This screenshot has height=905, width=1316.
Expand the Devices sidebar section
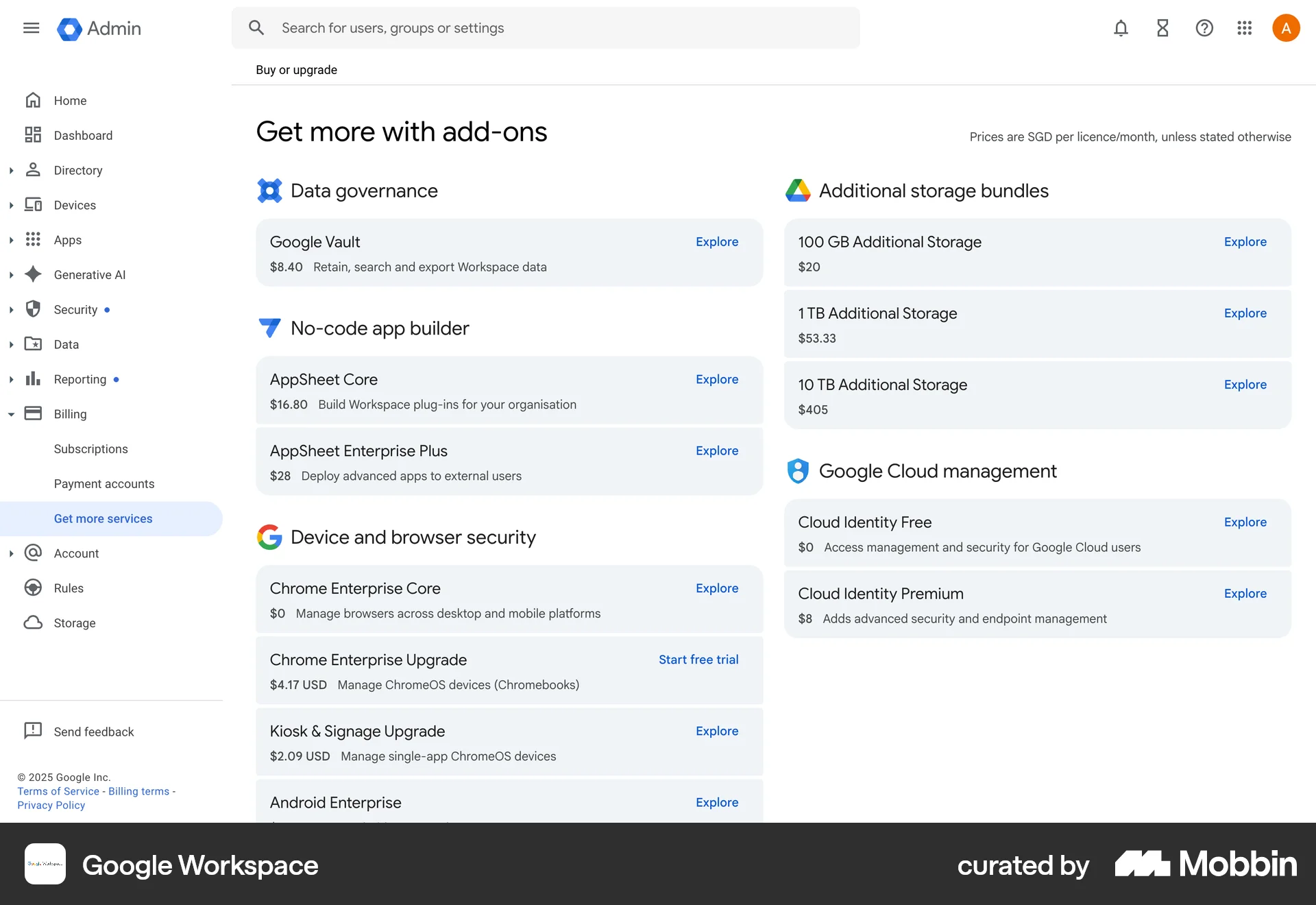pyautogui.click(x=11, y=204)
